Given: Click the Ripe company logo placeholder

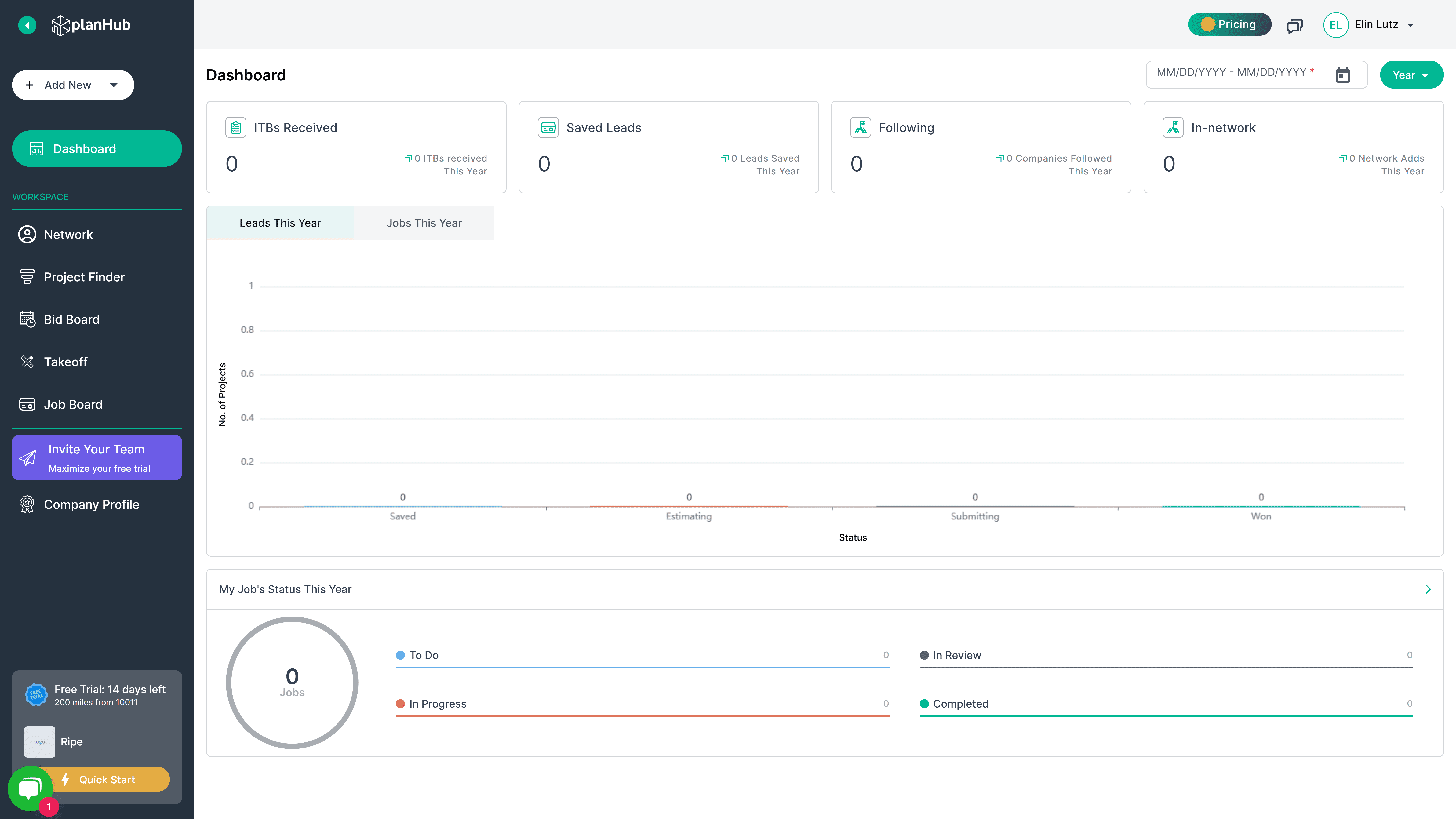Looking at the screenshot, I should pyautogui.click(x=40, y=742).
